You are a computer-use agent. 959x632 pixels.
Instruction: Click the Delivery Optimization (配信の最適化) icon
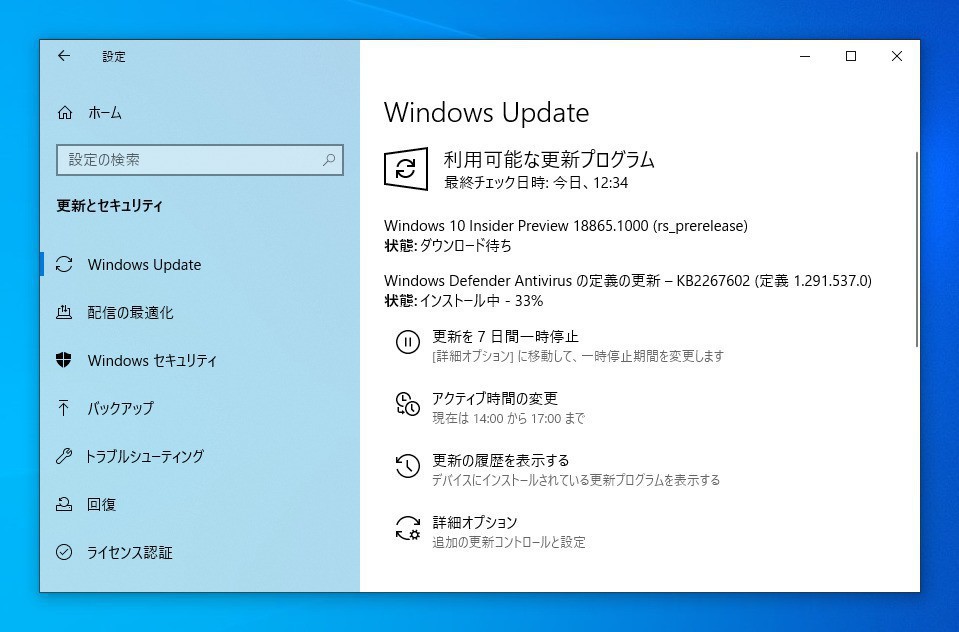coord(64,312)
